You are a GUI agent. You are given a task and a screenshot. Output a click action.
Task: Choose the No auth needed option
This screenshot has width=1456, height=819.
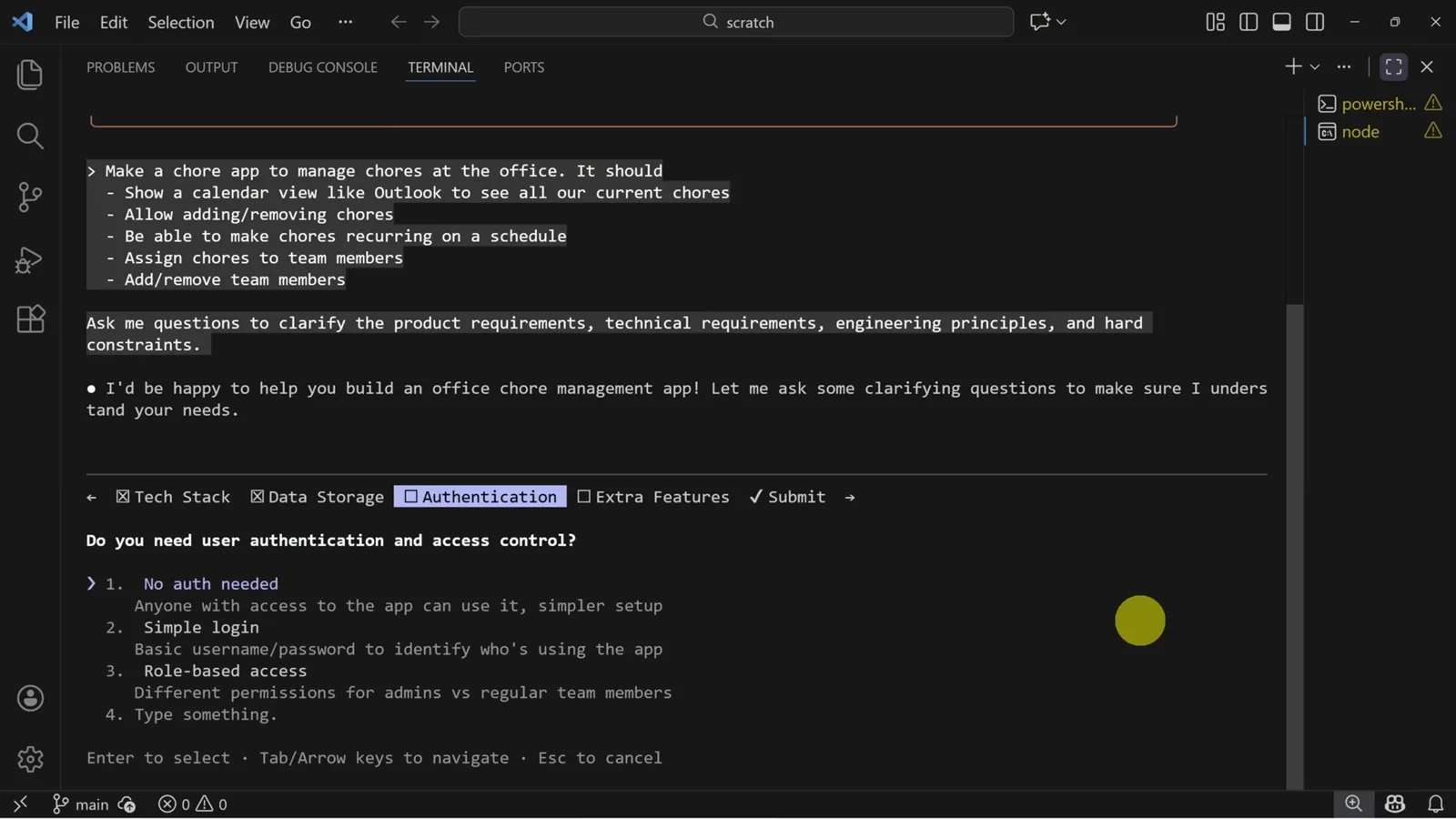[x=211, y=584]
